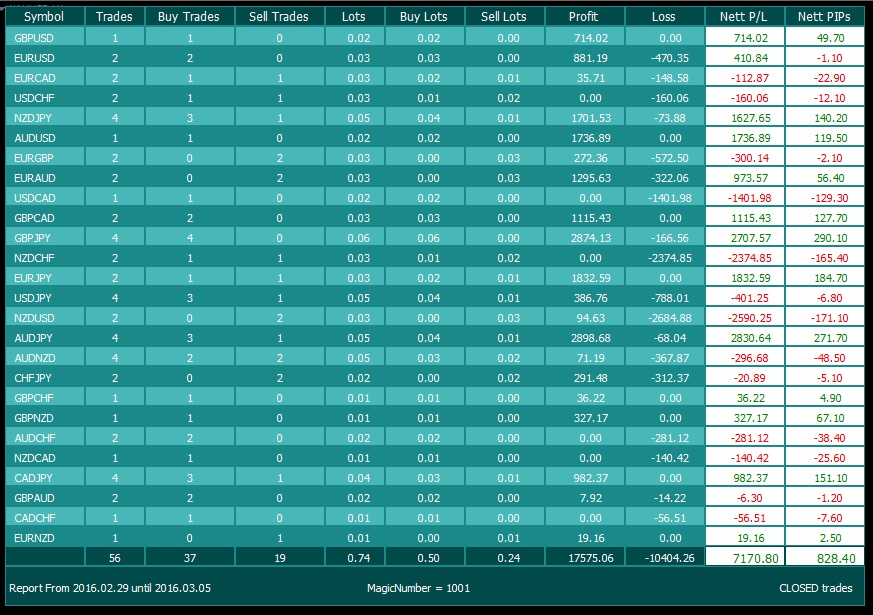
Task: Click NZDJPY Nett P/L value 1627.65
Action: [x=751, y=118]
